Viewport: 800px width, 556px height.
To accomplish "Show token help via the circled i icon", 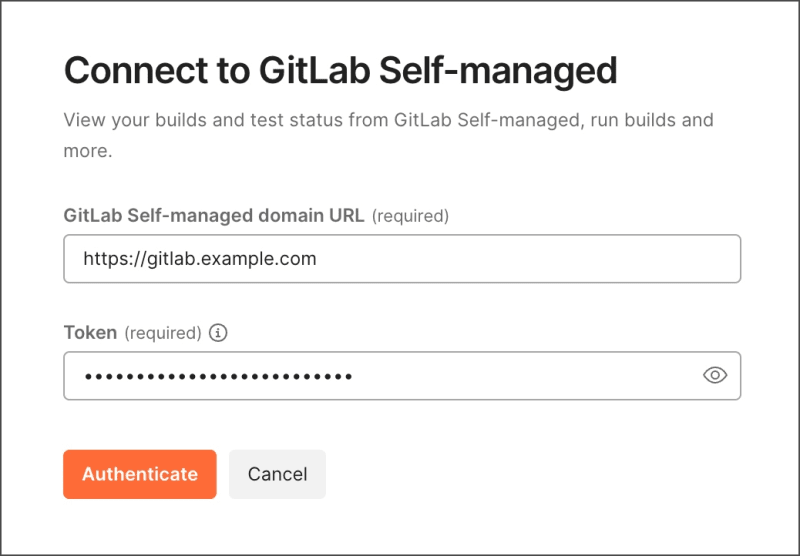I will [x=219, y=332].
